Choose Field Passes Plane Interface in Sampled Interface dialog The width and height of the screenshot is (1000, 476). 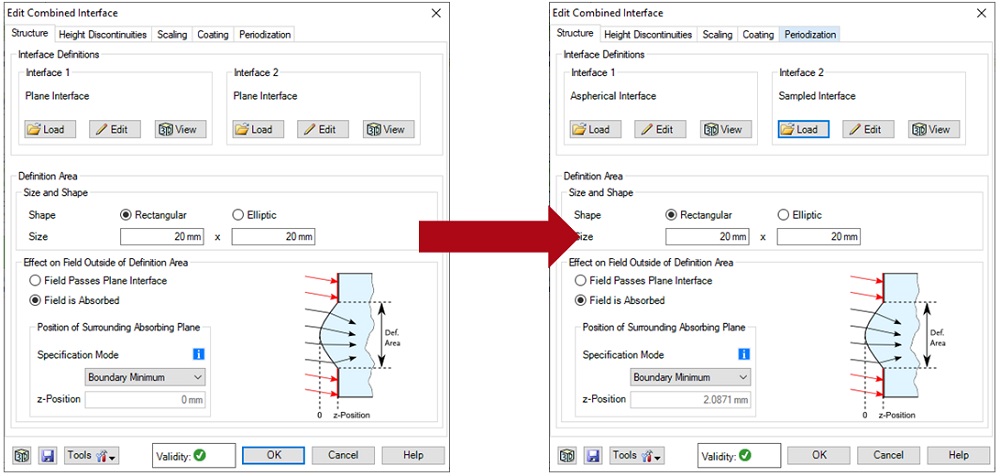click(x=582, y=281)
